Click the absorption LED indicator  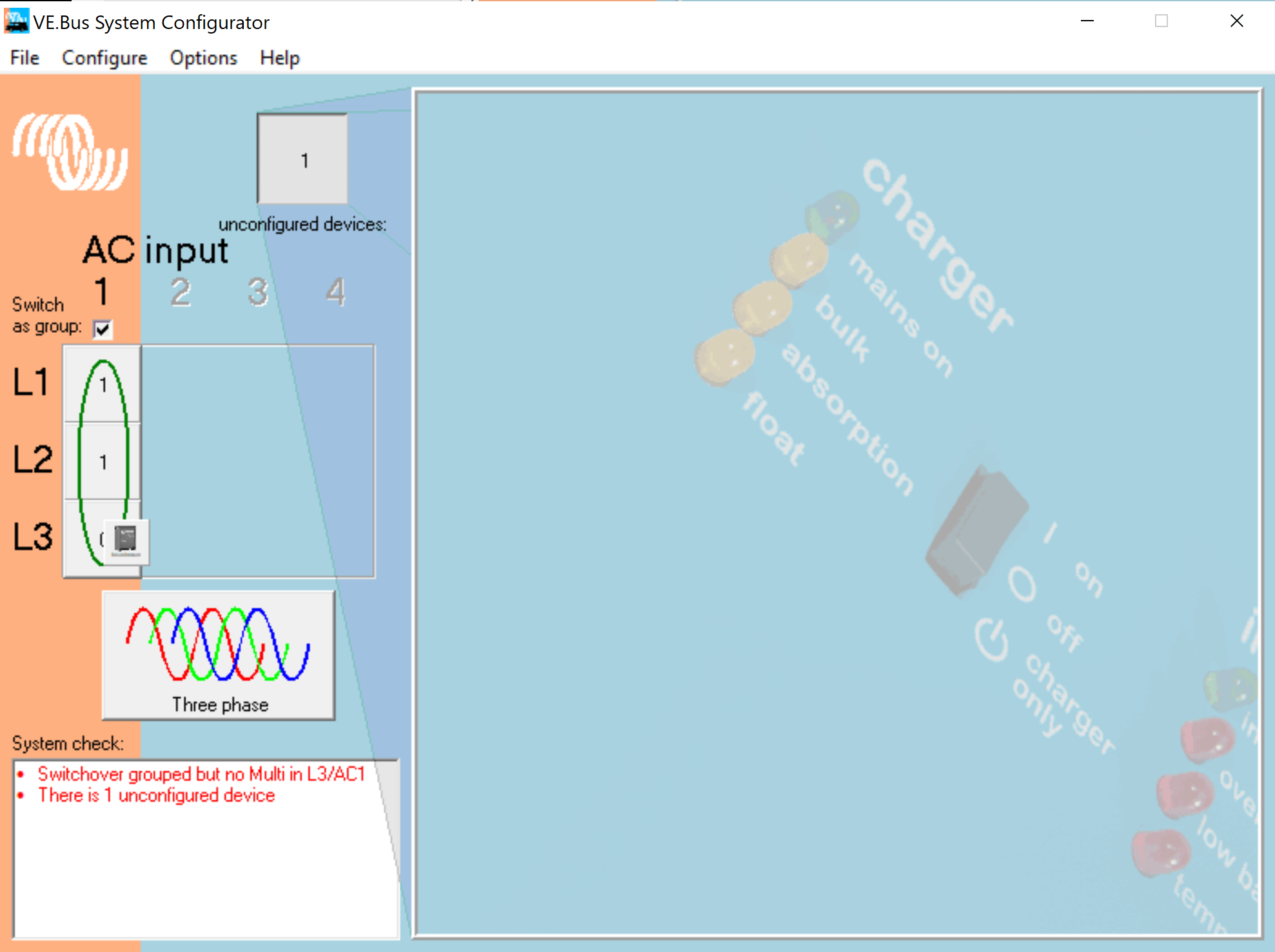(762, 307)
